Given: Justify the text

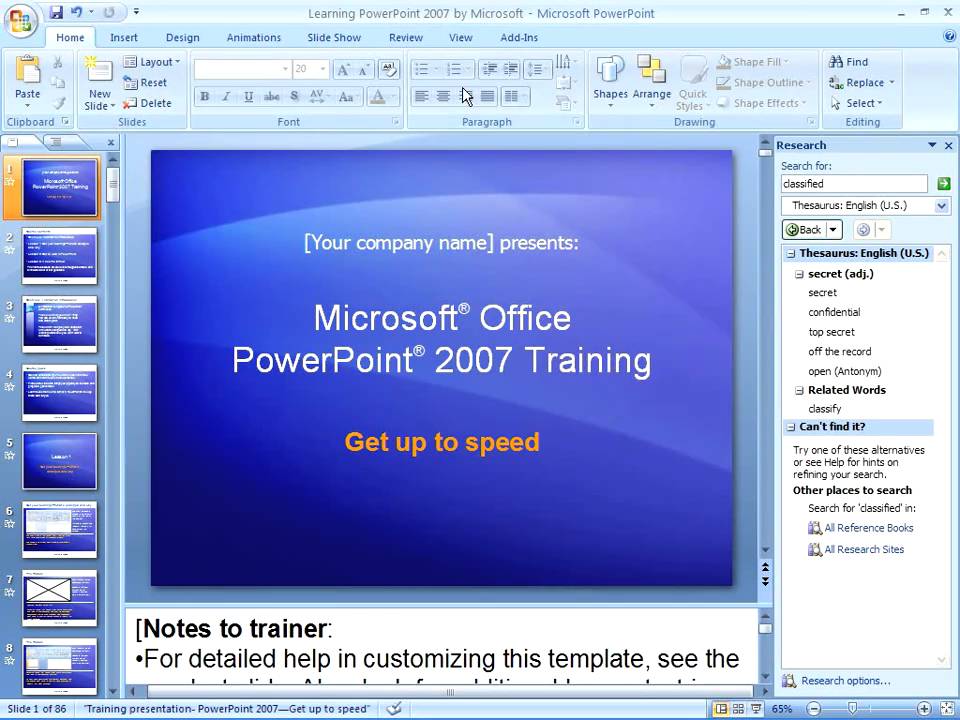Looking at the screenshot, I should coord(487,96).
